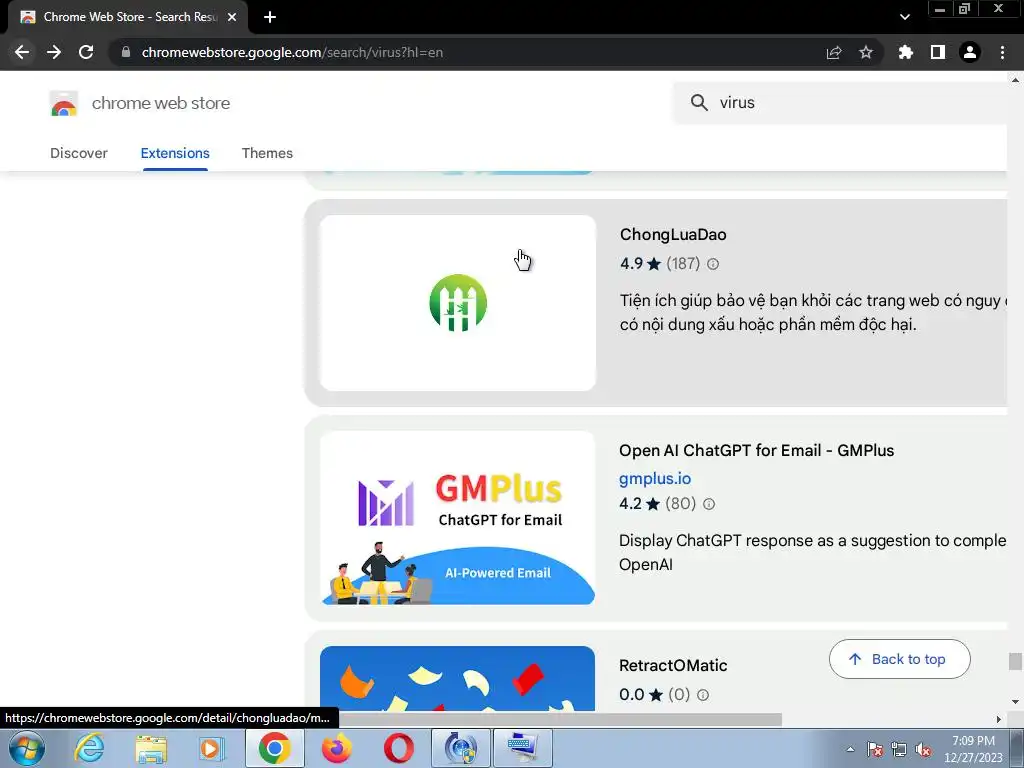Show rating info for ChongLuaDao
Image resolution: width=1024 pixels, height=768 pixels.
713,264
